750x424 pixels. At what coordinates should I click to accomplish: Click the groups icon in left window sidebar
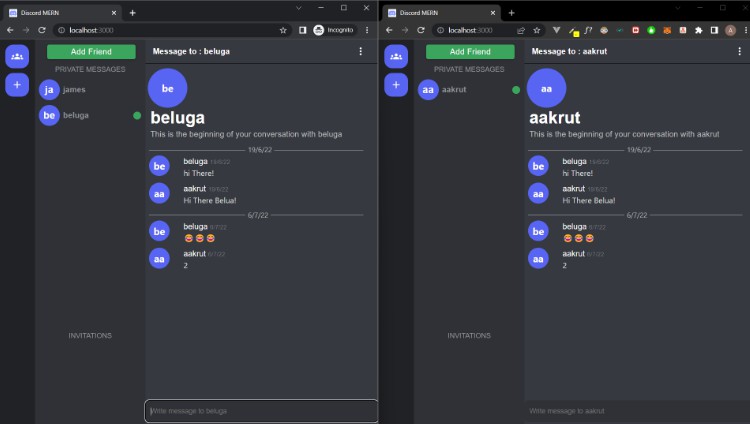tap(17, 57)
